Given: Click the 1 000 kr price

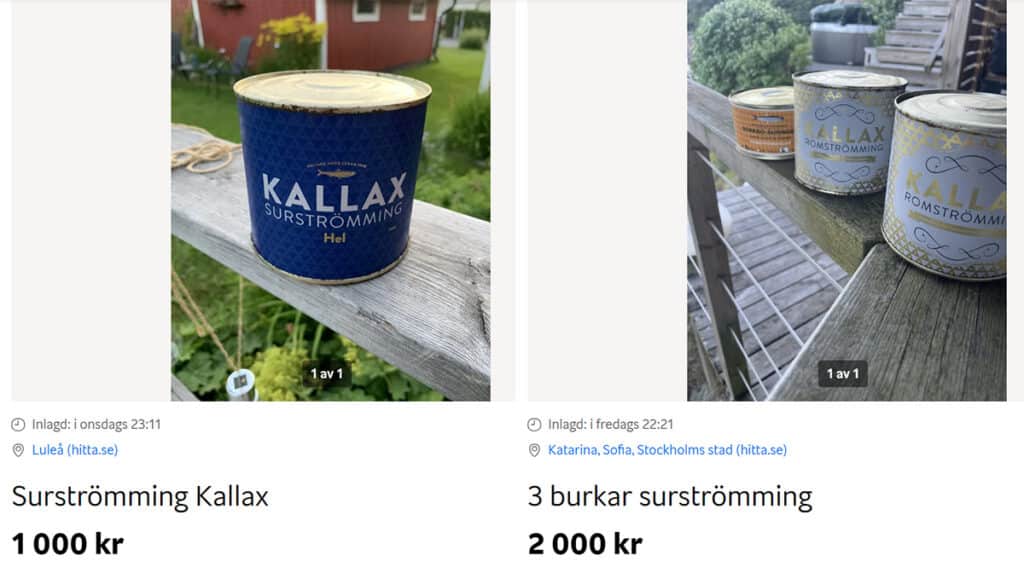Looking at the screenshot, I should (68, 544).
